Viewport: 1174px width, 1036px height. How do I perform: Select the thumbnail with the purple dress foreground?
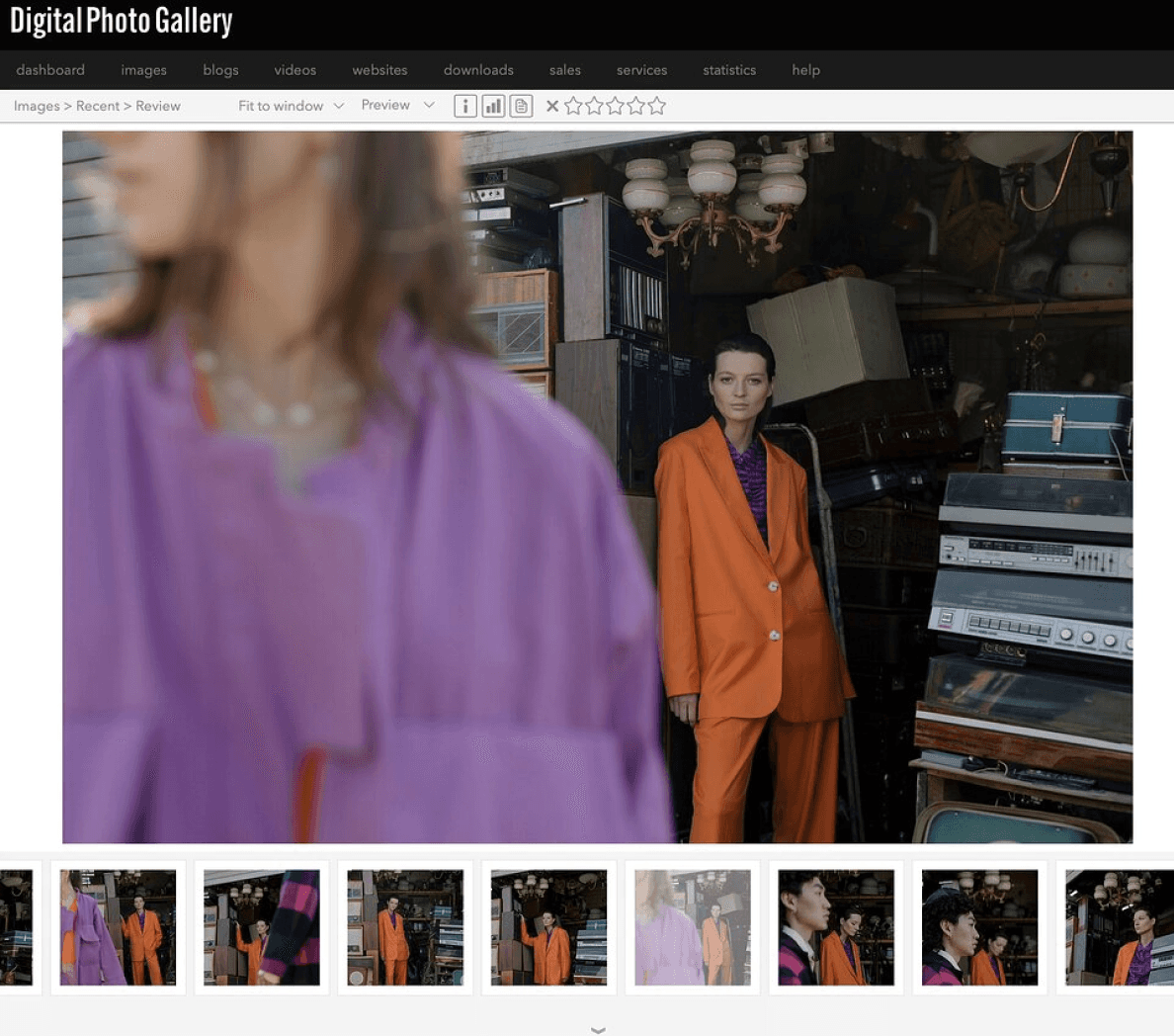click(119, 927)
